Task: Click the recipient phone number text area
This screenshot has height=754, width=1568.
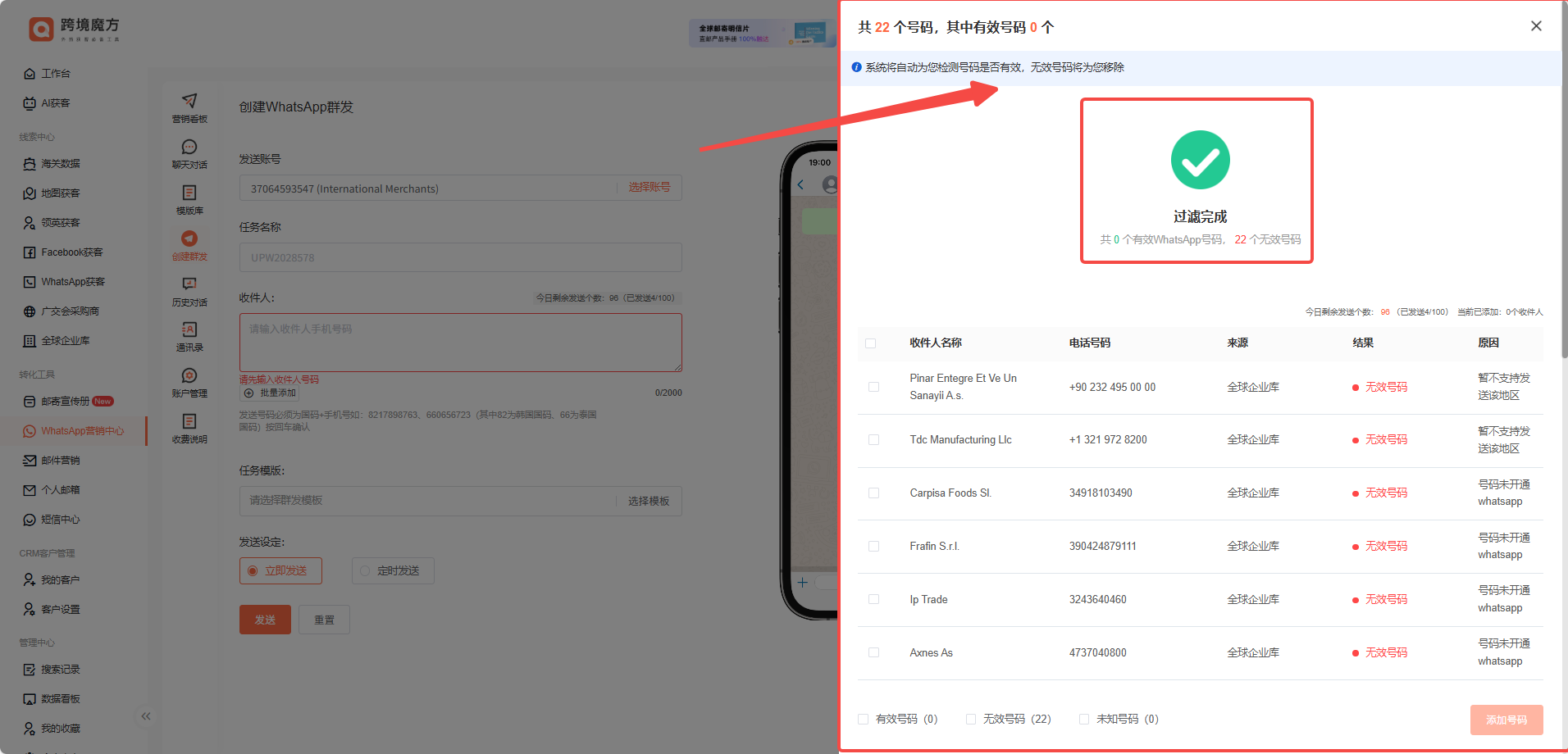Action: [x=460, y=342]
